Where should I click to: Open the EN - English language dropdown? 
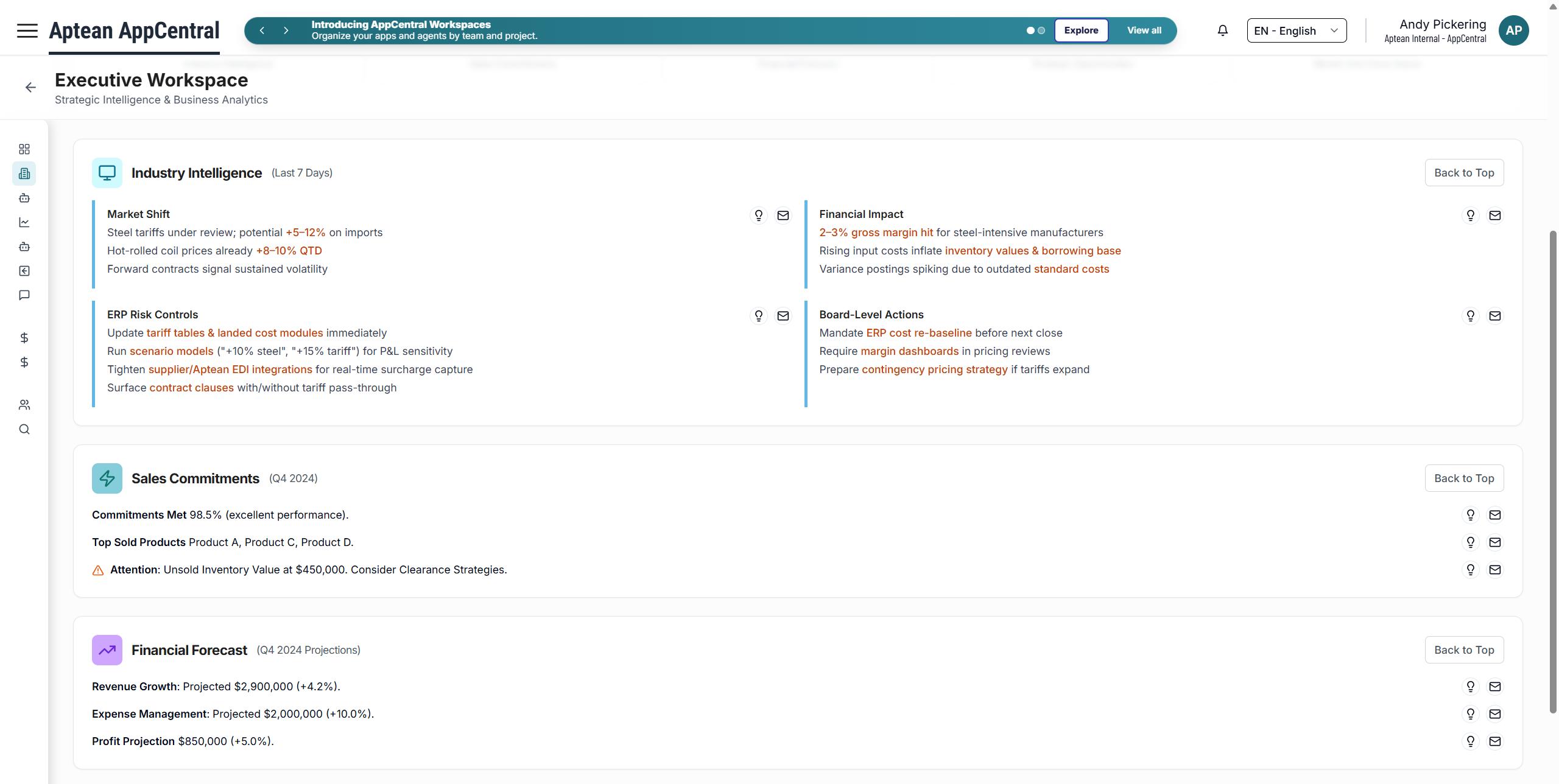click(1296, 30)
